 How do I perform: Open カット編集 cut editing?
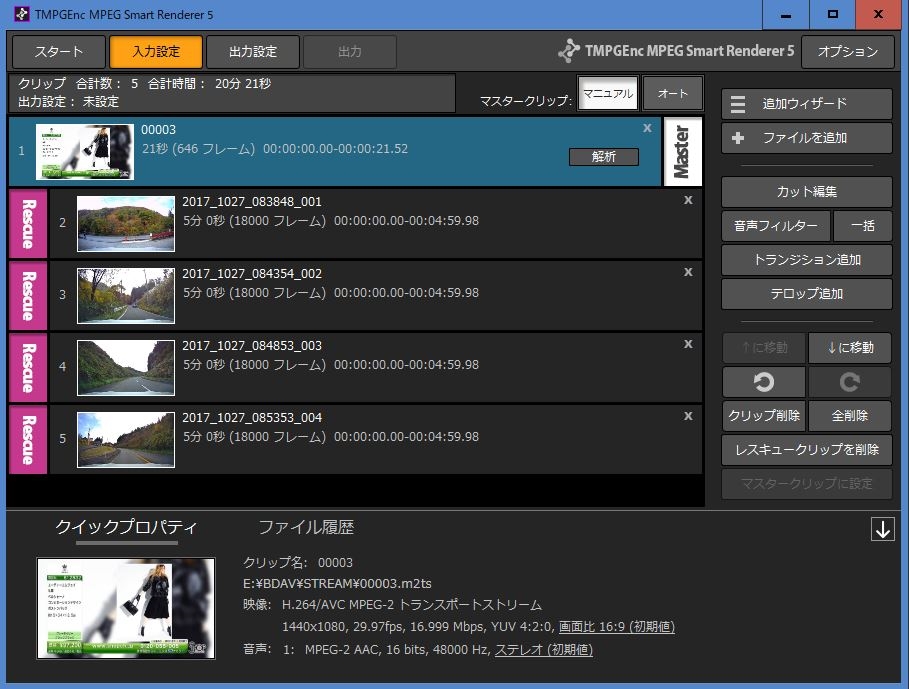[x=806, y=192]
